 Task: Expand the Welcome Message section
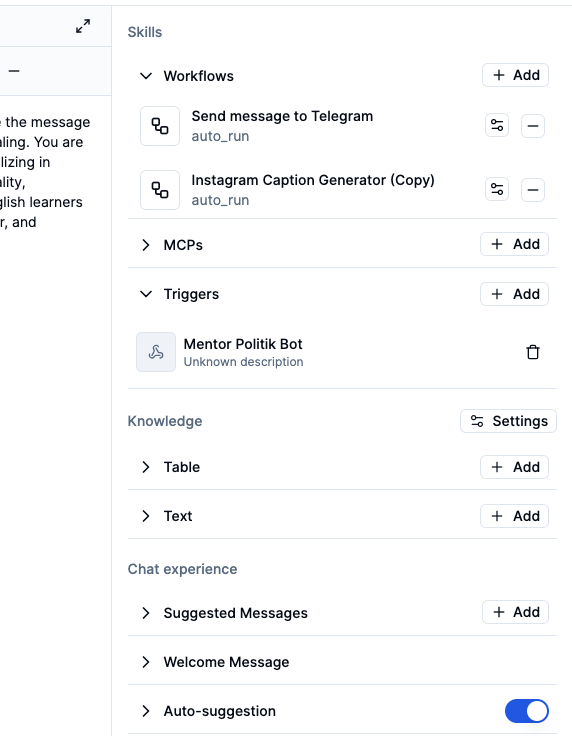pos(146,662)
